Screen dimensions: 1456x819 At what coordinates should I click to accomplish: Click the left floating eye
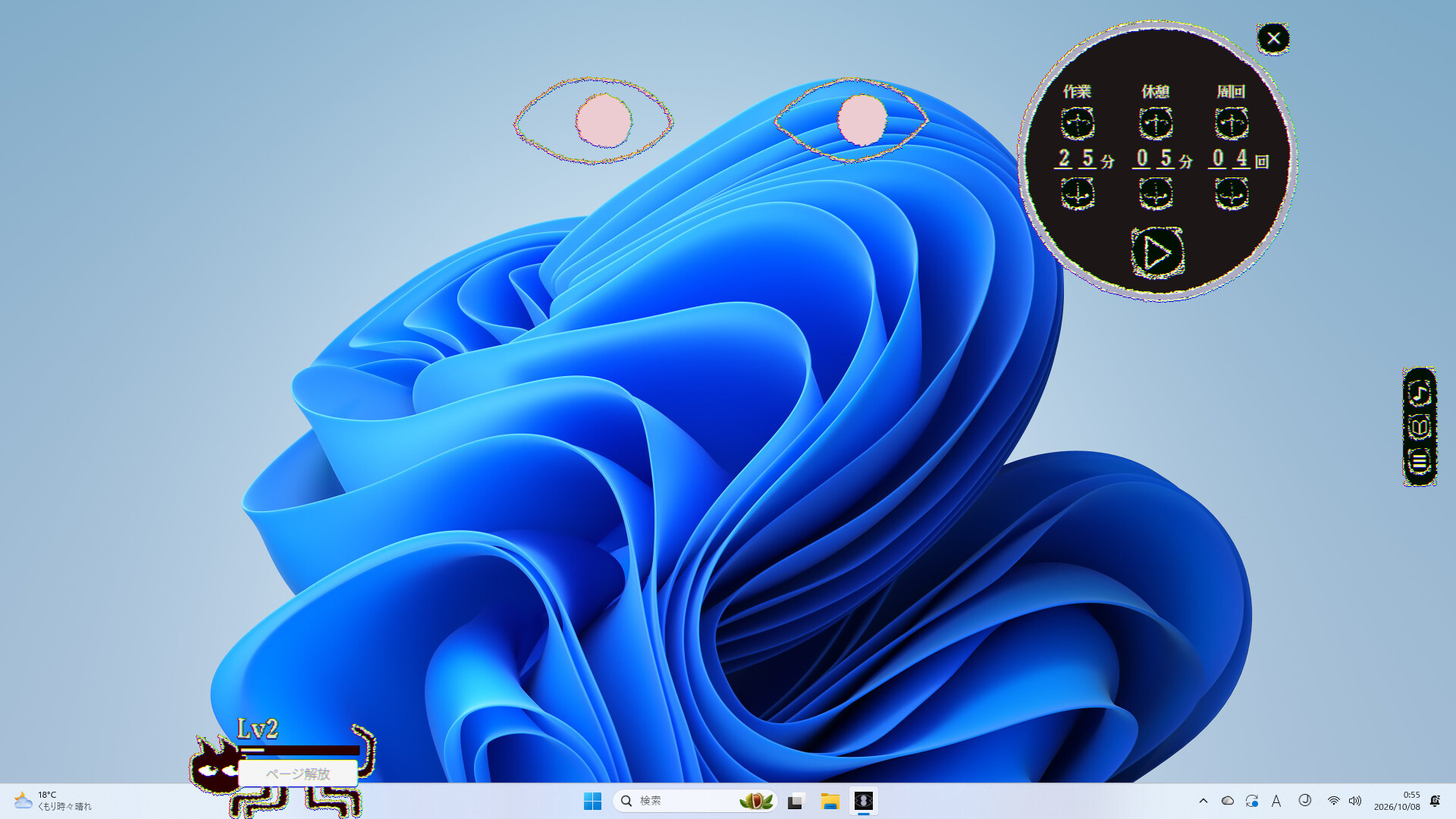593,121
